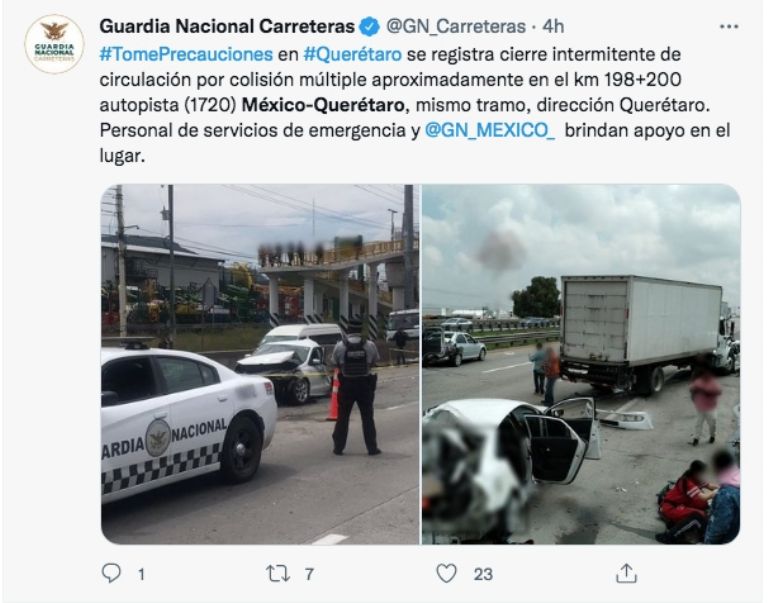The height and width of the screenshot is (603, 768).
Task: Like the tweet with heart icon
Action: tap(446, 573)
